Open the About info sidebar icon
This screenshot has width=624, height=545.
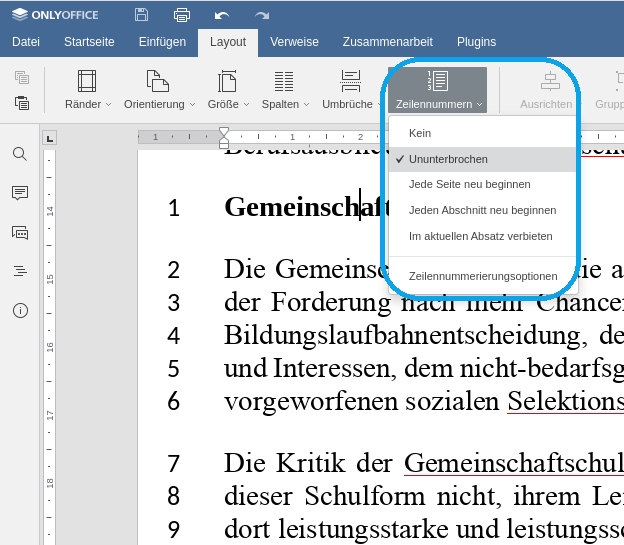click(x=20, y=310)
